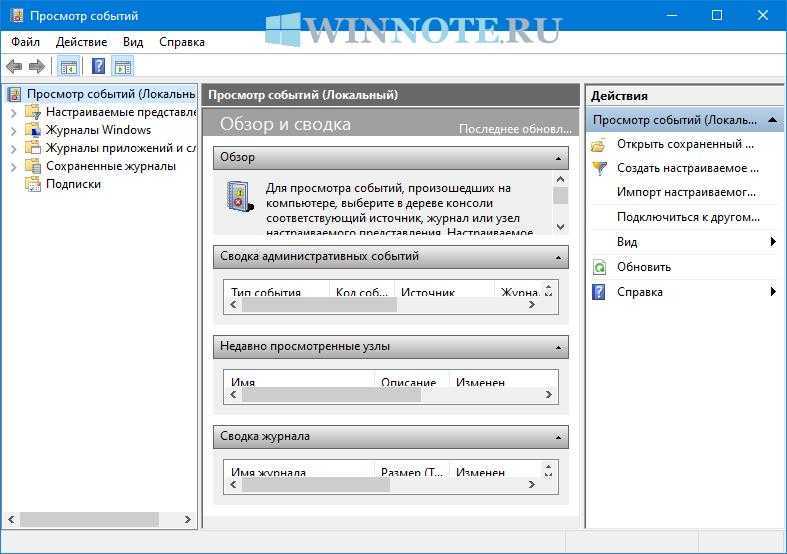Collapse the Просмотр событий actions group
Viewport: 787px width, 554px height.
click(x=772, y=120)
